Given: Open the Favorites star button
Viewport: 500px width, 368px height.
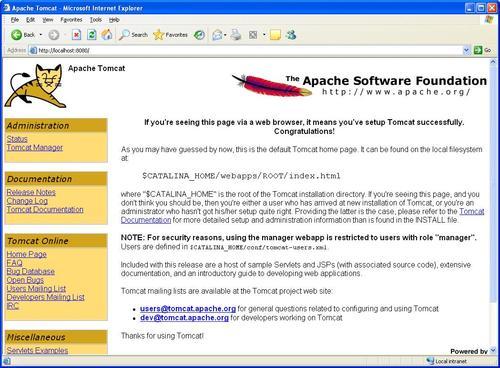Looking at the screenshot, I should [170, 35].
